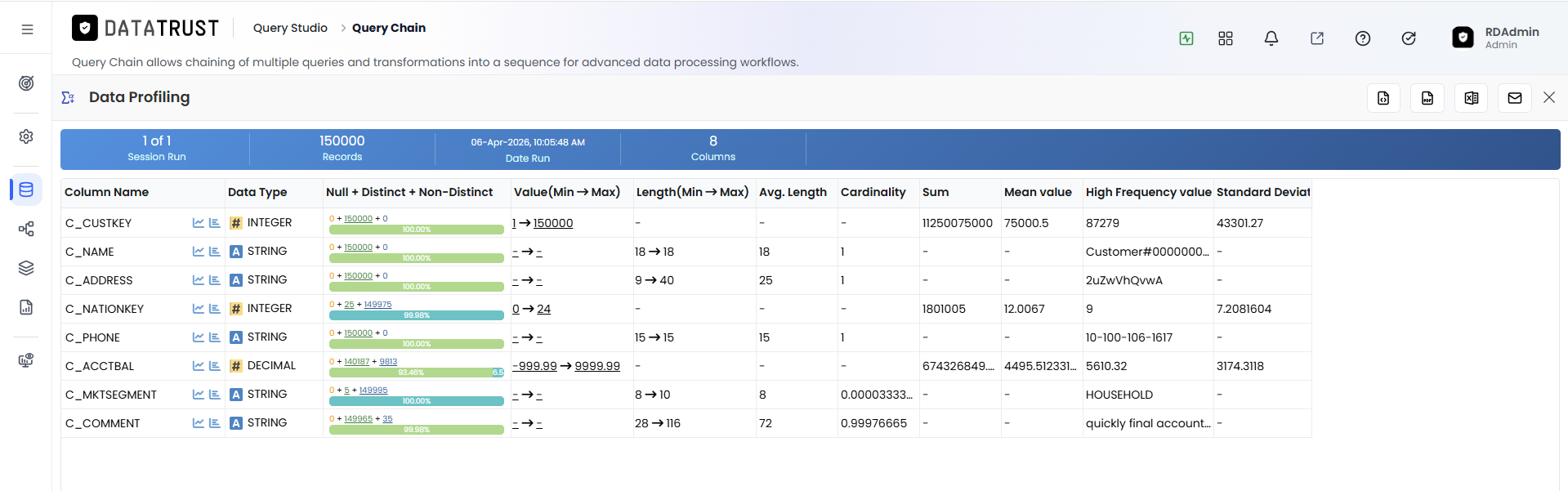The height and width of the screenshot is (491, 1568).
Task: Click the 1 of 1 Session Run tile
Action: click(156, 148)
